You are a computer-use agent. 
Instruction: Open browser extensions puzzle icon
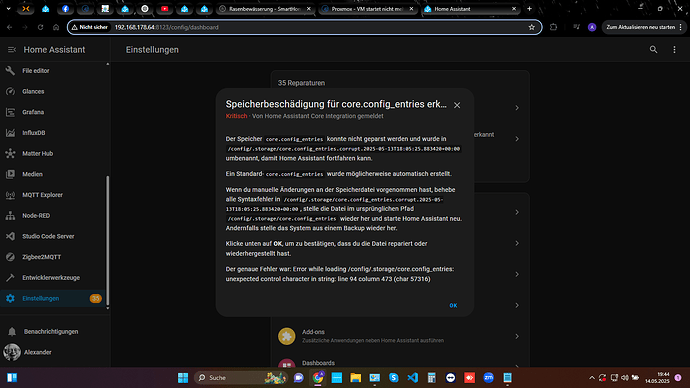click(x=553, y=27)
